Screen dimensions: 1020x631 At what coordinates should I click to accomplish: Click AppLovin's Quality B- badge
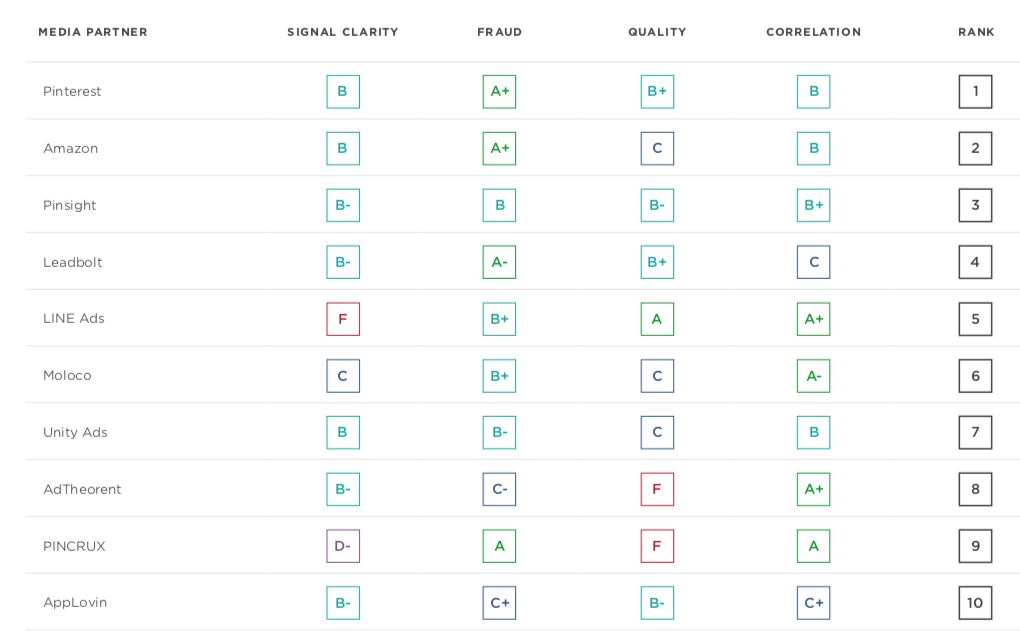tap(657, 603)
